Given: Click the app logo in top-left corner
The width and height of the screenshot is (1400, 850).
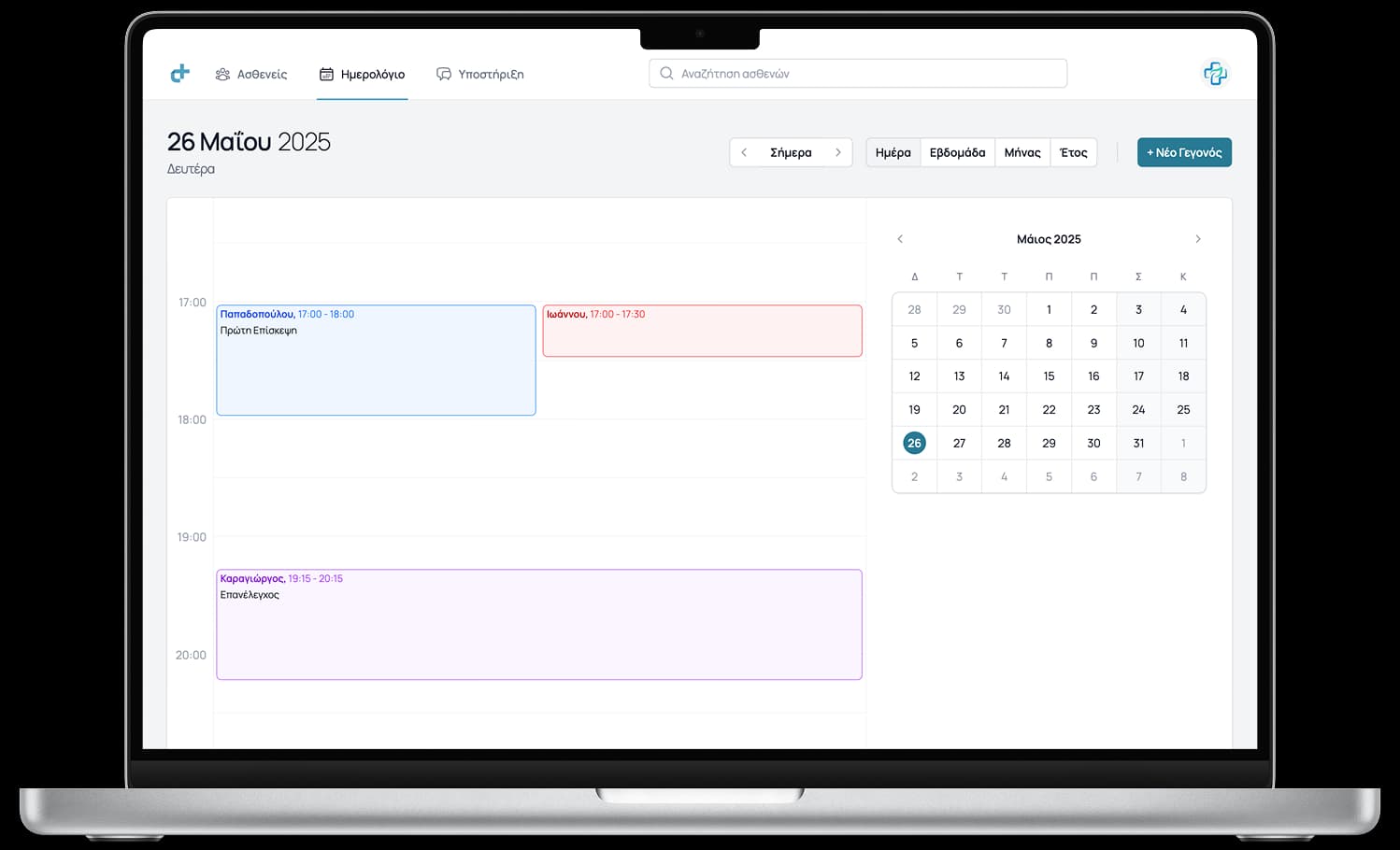Looking at the screenshot, I should pos(180,74).
